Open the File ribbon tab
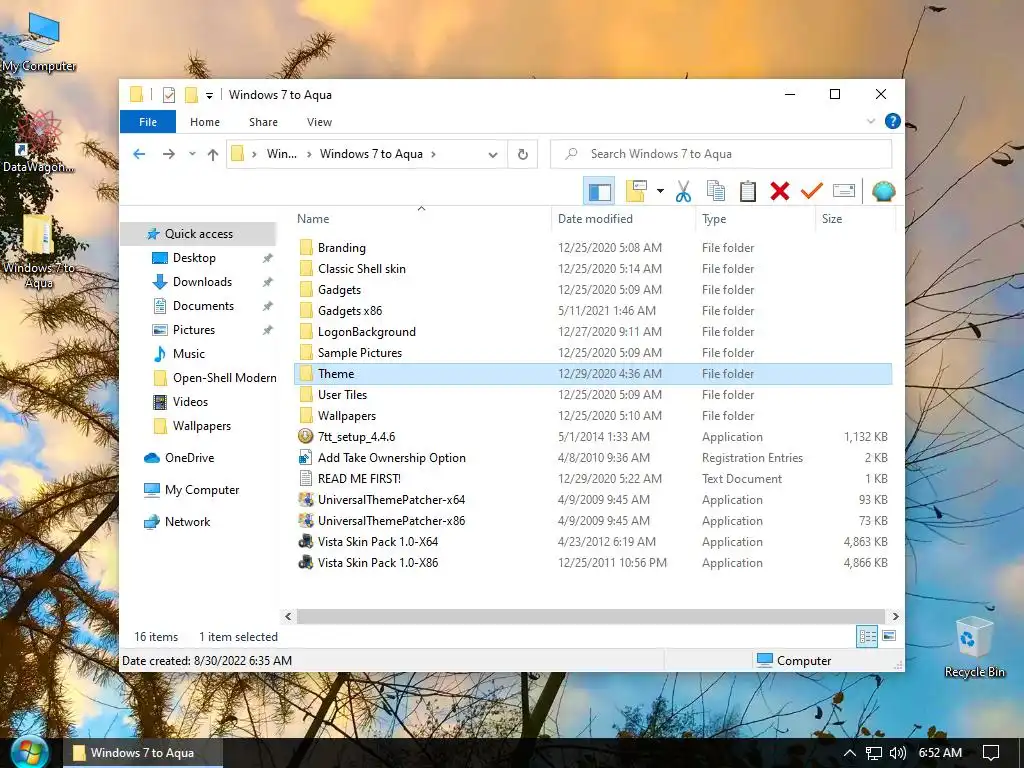This screenshot has width=1024, height=768. (148, 122)
